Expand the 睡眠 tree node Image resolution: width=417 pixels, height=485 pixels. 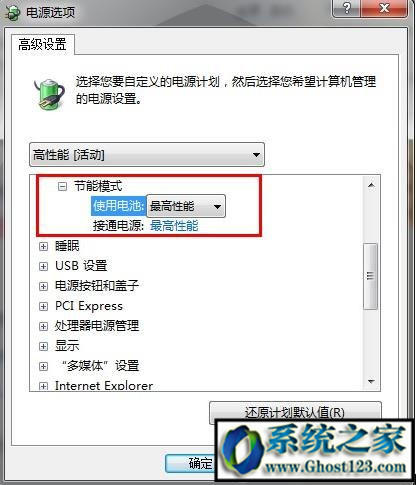click(43, 247)
